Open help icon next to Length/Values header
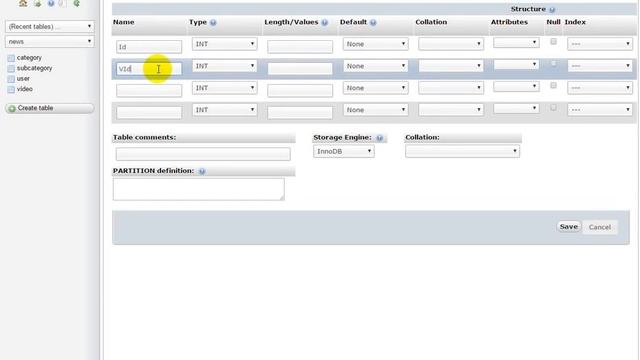640x360 pixels. coord(324,22)
